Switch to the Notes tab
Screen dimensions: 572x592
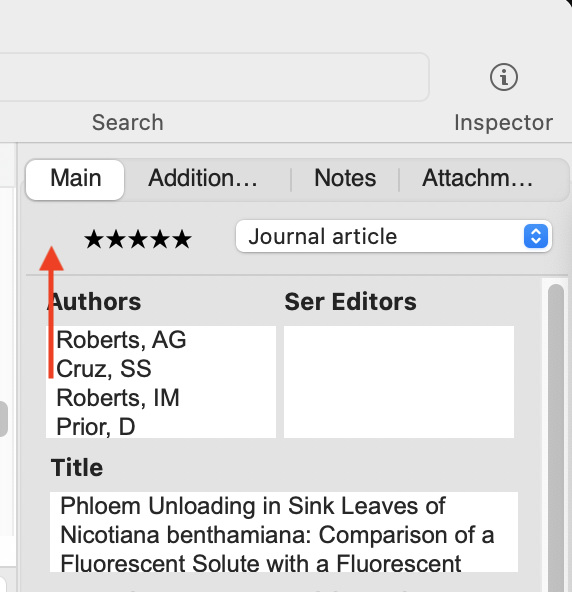click(345, 179)
